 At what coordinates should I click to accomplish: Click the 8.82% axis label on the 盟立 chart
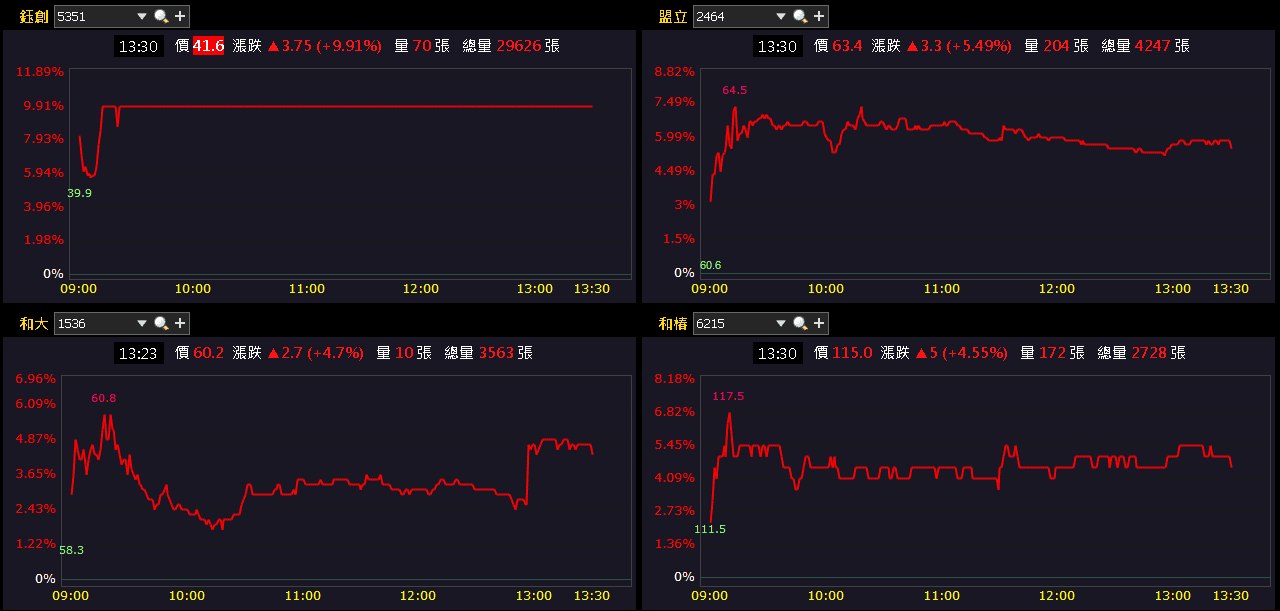point(674,72)
